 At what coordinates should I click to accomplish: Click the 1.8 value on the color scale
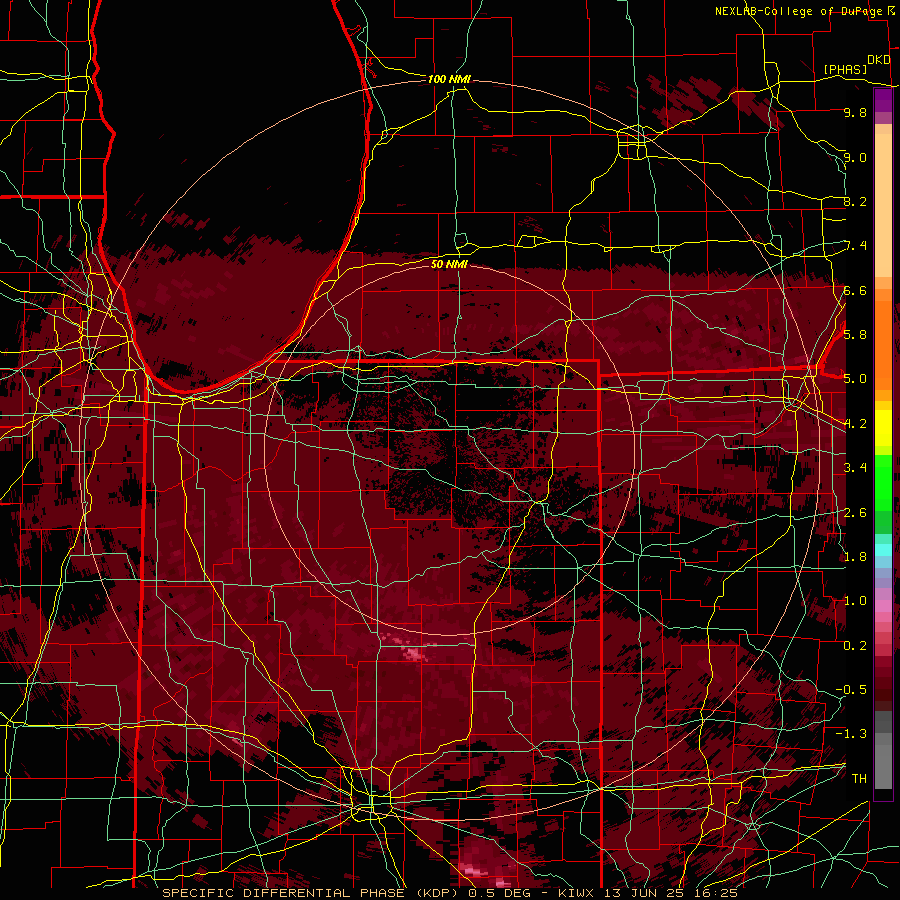click(855, 556)
